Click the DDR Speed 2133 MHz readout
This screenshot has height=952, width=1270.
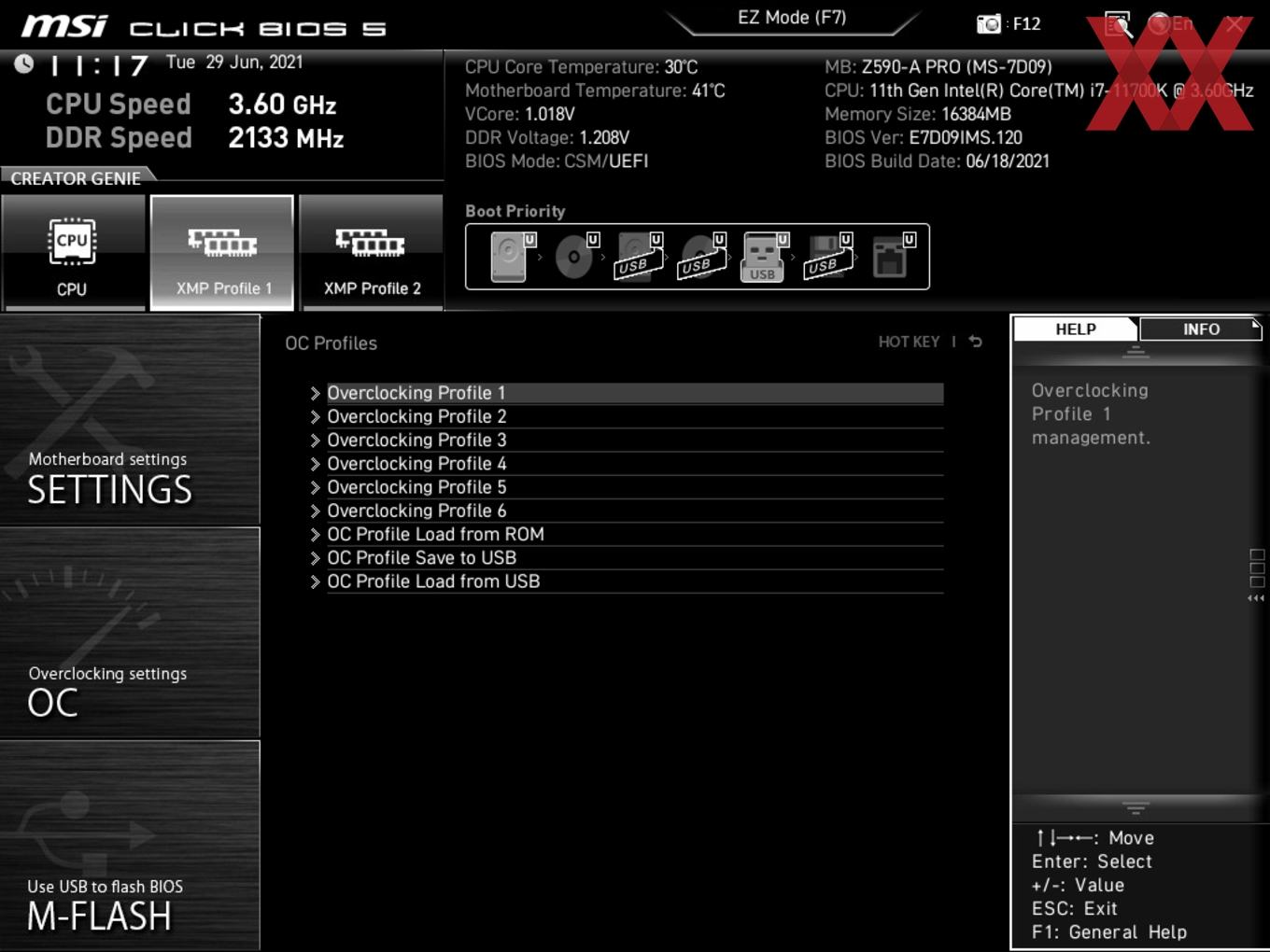(194, 138)
